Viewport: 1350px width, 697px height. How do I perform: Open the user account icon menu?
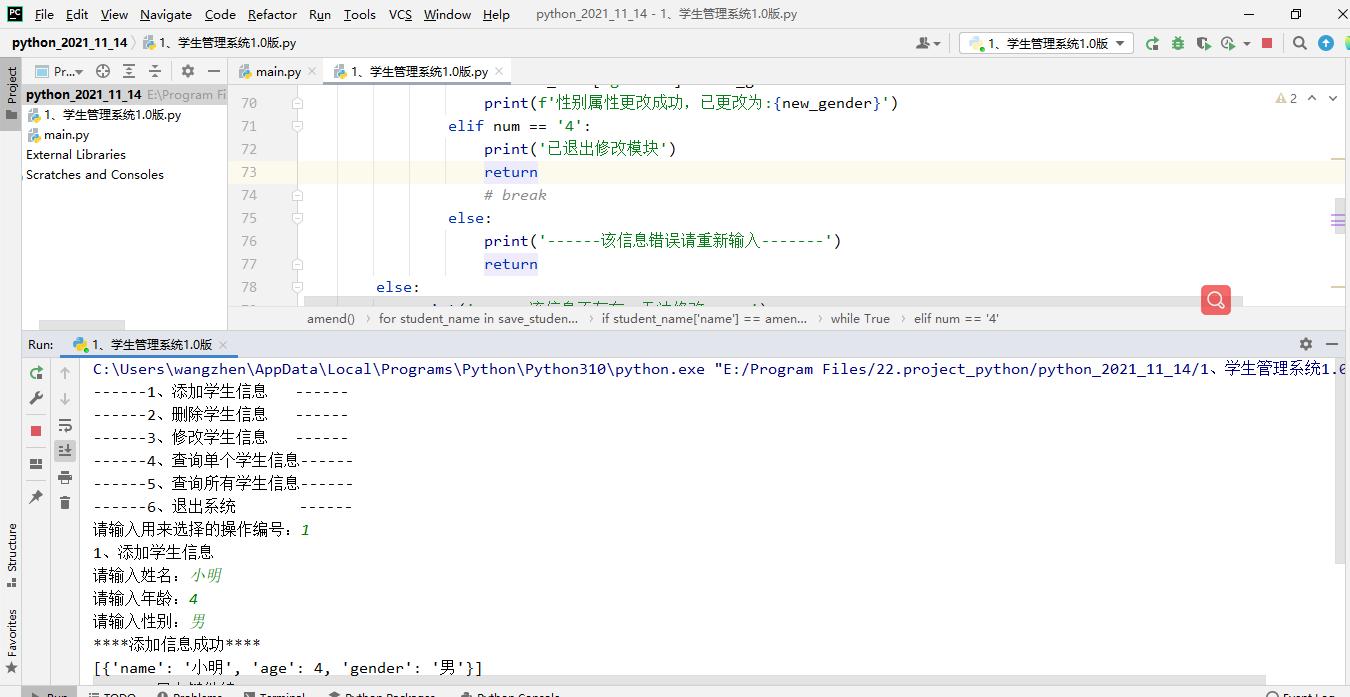pos(928,43)
